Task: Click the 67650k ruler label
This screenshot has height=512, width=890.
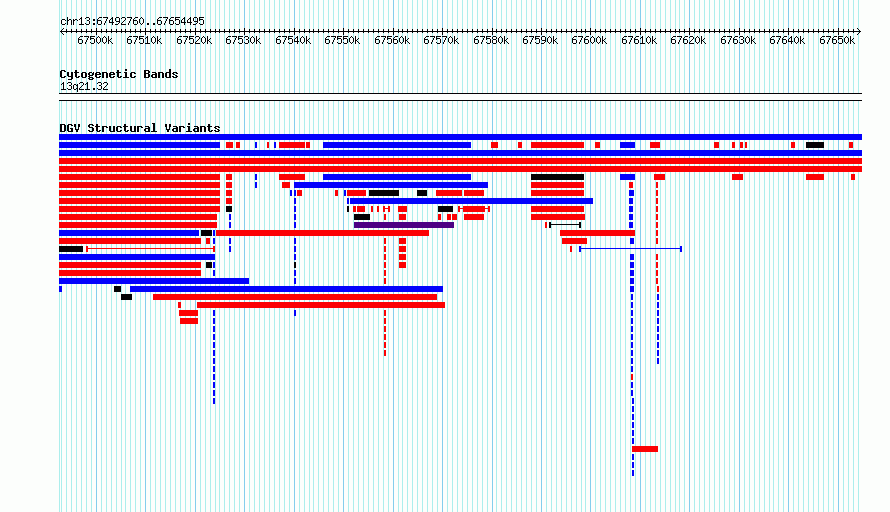Action: pos(837,40)
